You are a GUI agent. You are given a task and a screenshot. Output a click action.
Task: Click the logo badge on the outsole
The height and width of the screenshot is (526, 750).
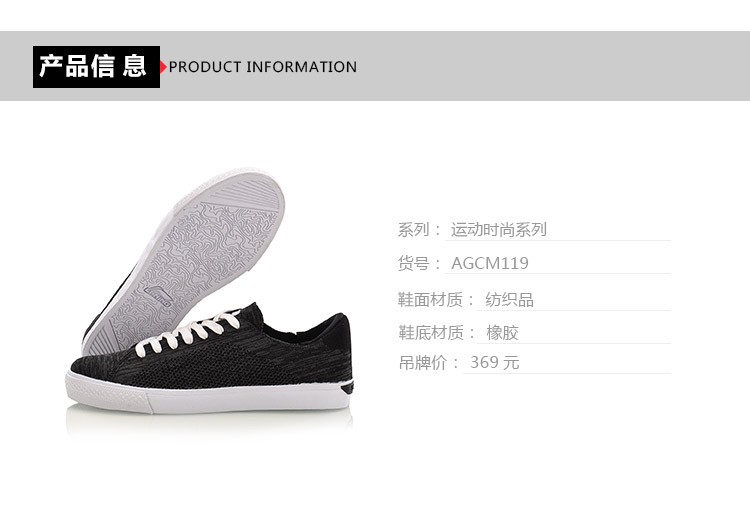pos(156,296)
